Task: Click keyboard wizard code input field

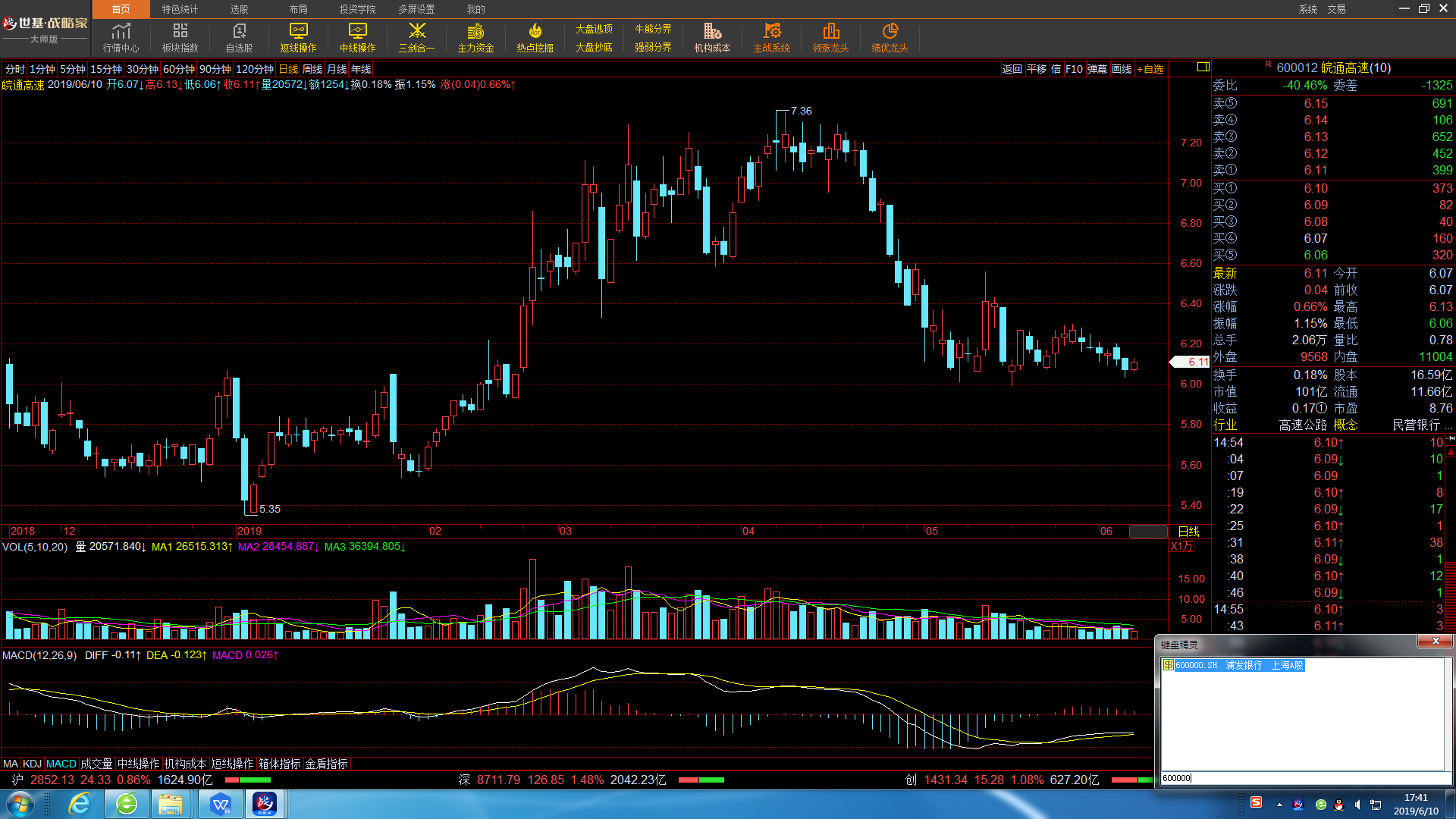Action: pyautogui.click(x=1304, y=778)
